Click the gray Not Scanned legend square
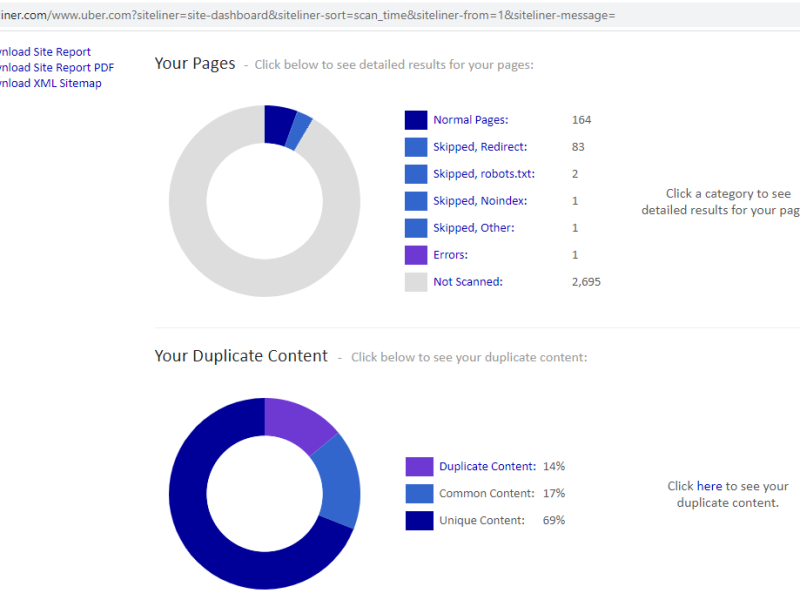 point(416,282)
